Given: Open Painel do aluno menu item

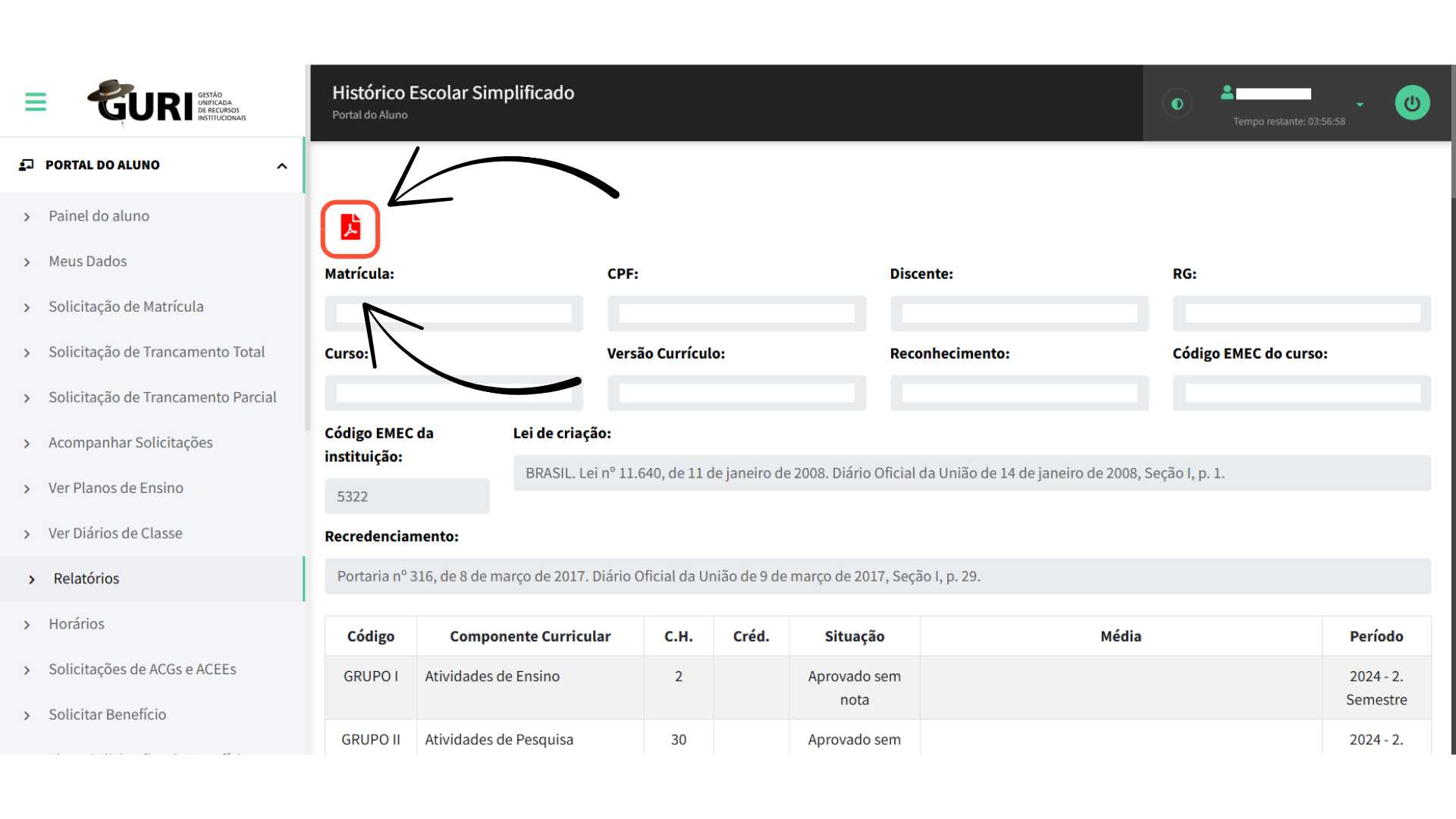Looking at the screenshot, I should [99, 216].
